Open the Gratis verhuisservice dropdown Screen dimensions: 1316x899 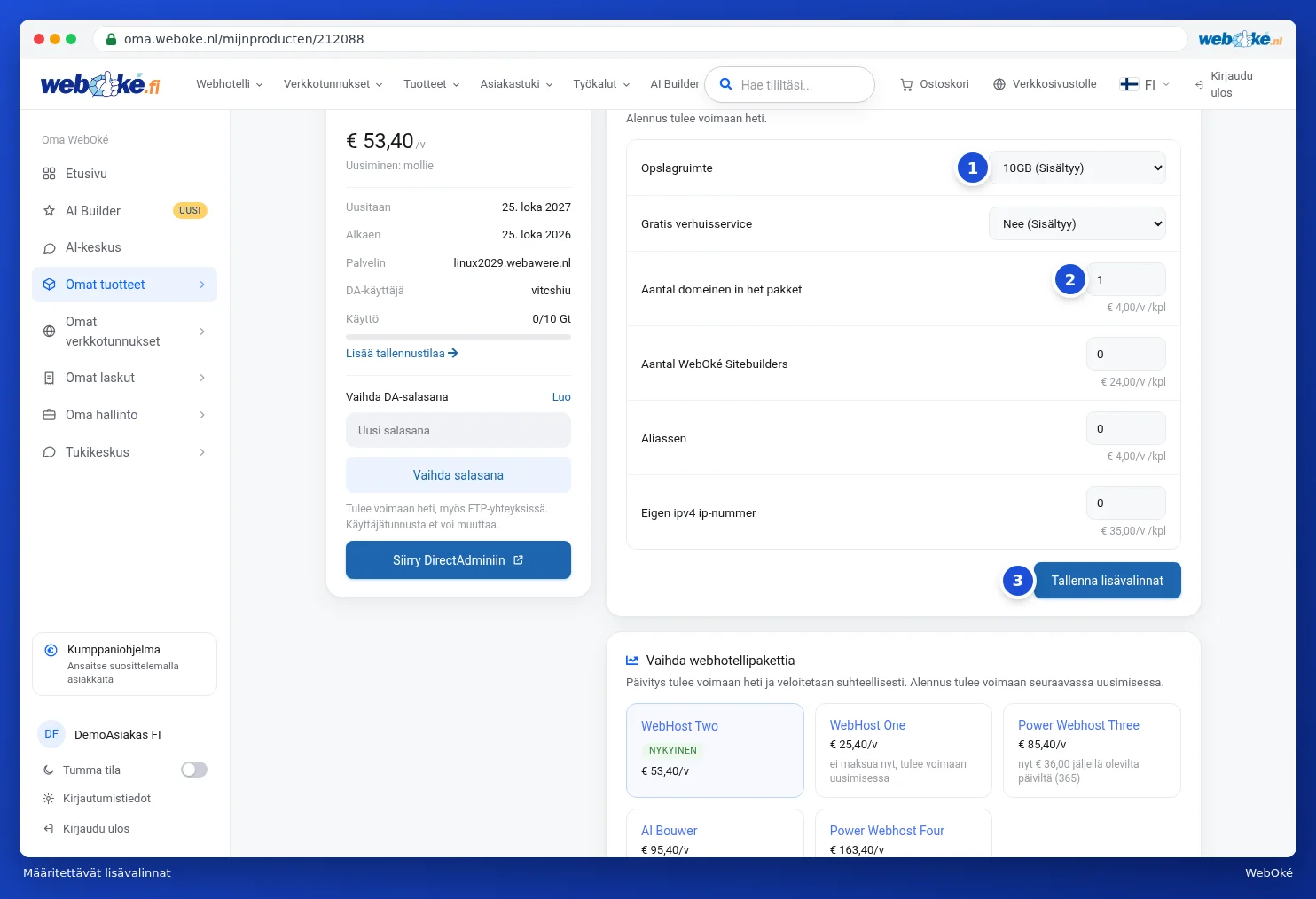[1077, 223]
